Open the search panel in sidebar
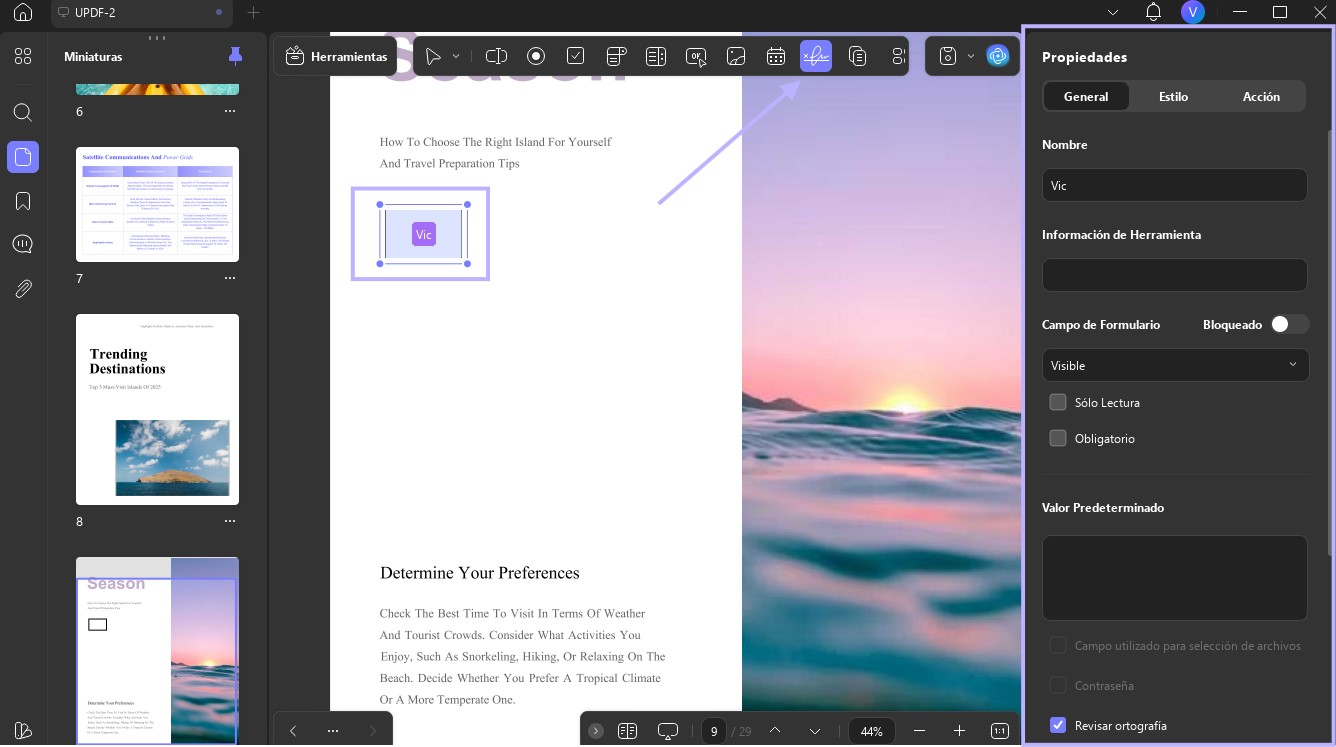Viewport: 1336px width, 747px height. pos(23,112)
